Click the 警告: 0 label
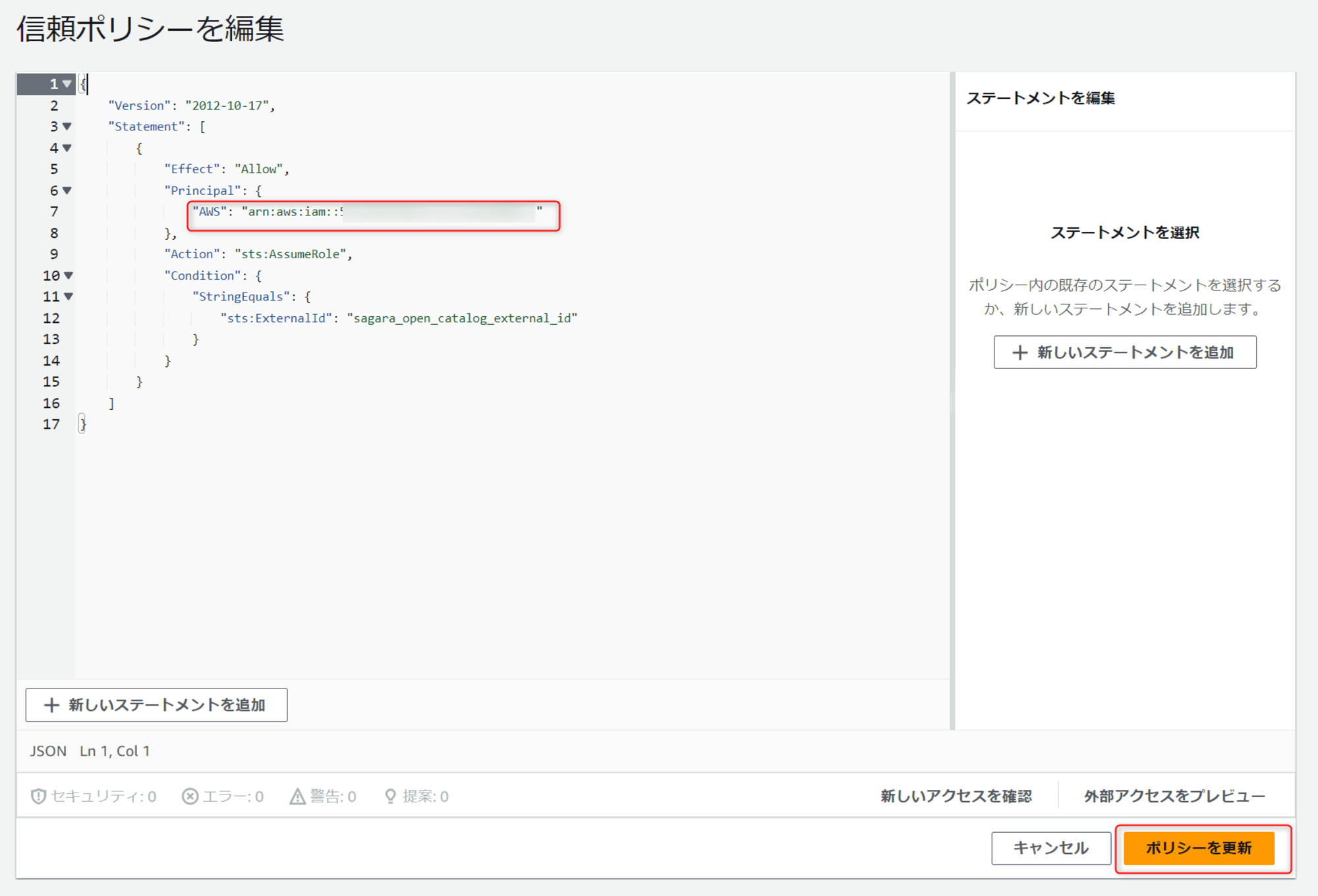This screenshot has height=896, width=1318. coord(333,797)
